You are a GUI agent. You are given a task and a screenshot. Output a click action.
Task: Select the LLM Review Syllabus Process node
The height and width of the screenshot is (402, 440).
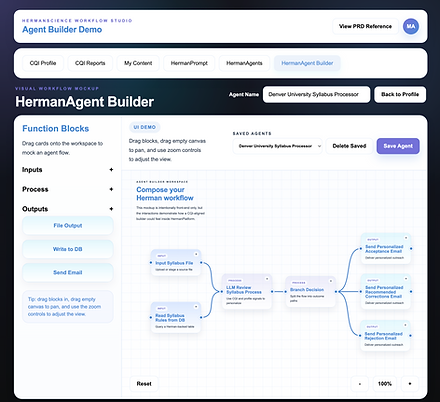pyautogui.click(x=247, y=292)
